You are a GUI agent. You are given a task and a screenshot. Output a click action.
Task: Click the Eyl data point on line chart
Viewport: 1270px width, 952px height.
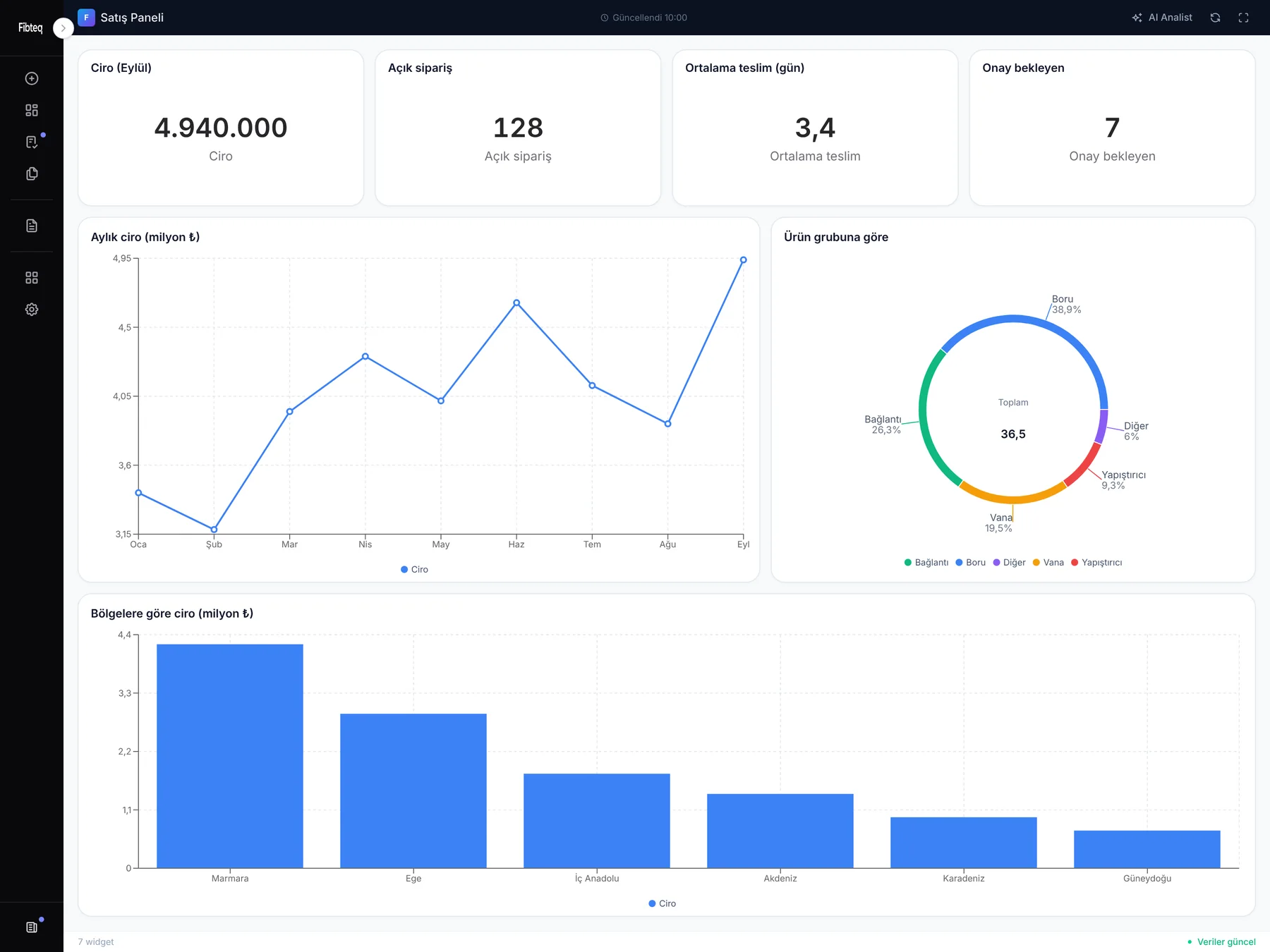point(743,260)
